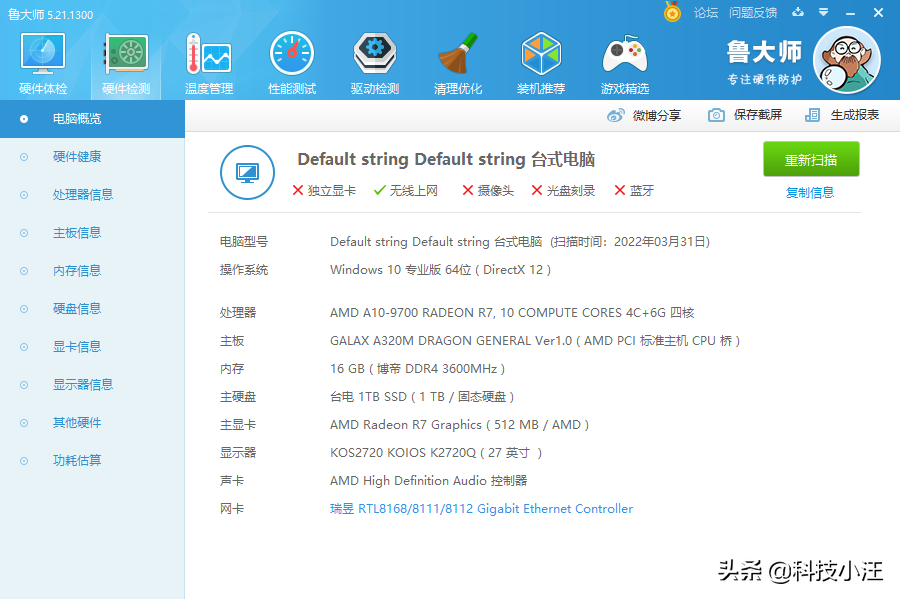Share to Weibo via 微博分享
This screenshot has width=900, height=599.
tap(644, 115)
